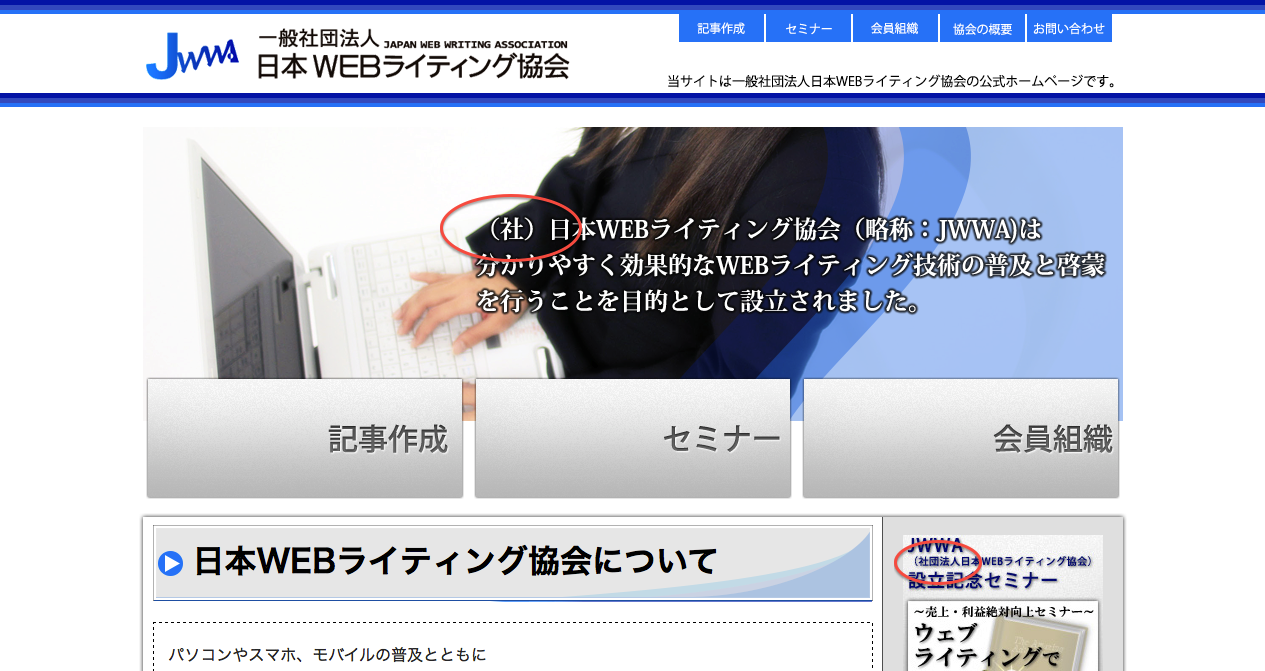Viewport: 1265px width, 671px height.
Task: Click the large 記事作成 panel button
Action: (x=305, y=438)
